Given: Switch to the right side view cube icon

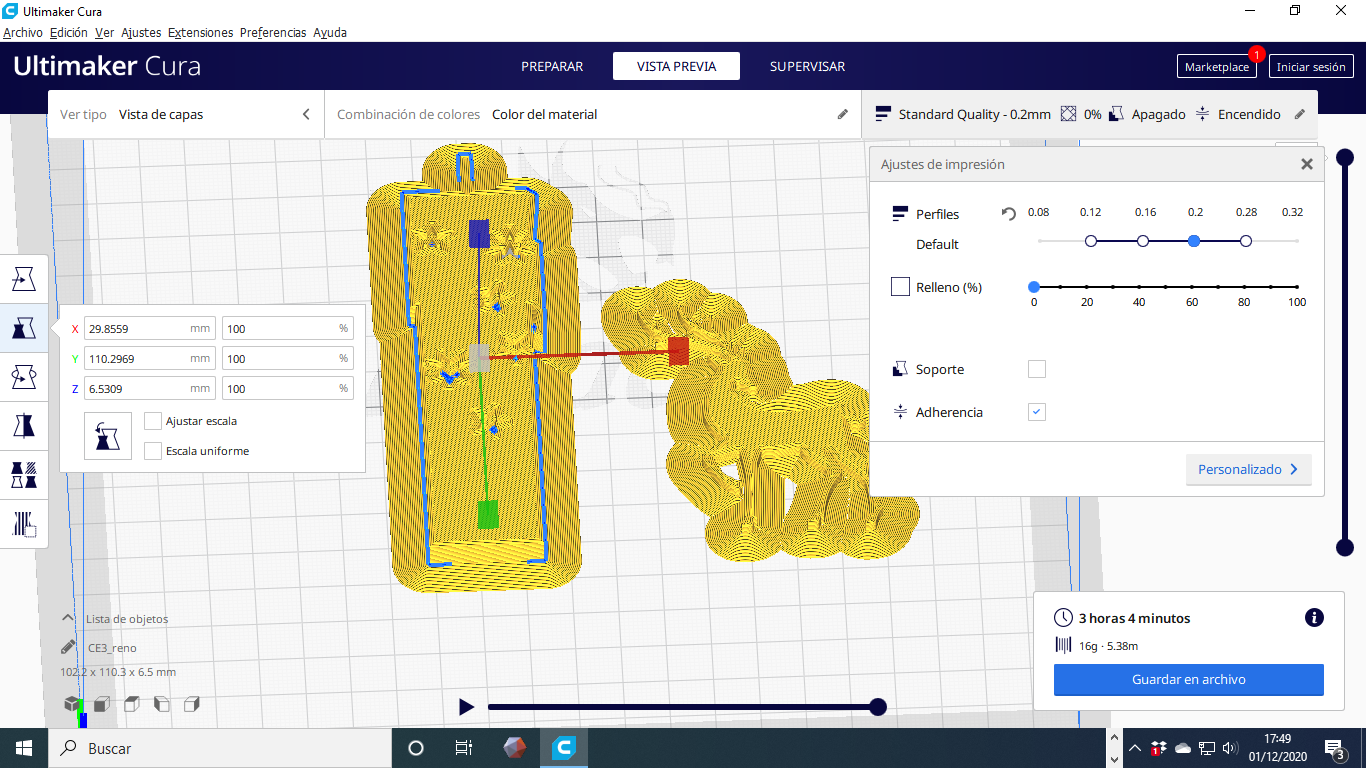Looking at the screenshot, I should [191, 704].
